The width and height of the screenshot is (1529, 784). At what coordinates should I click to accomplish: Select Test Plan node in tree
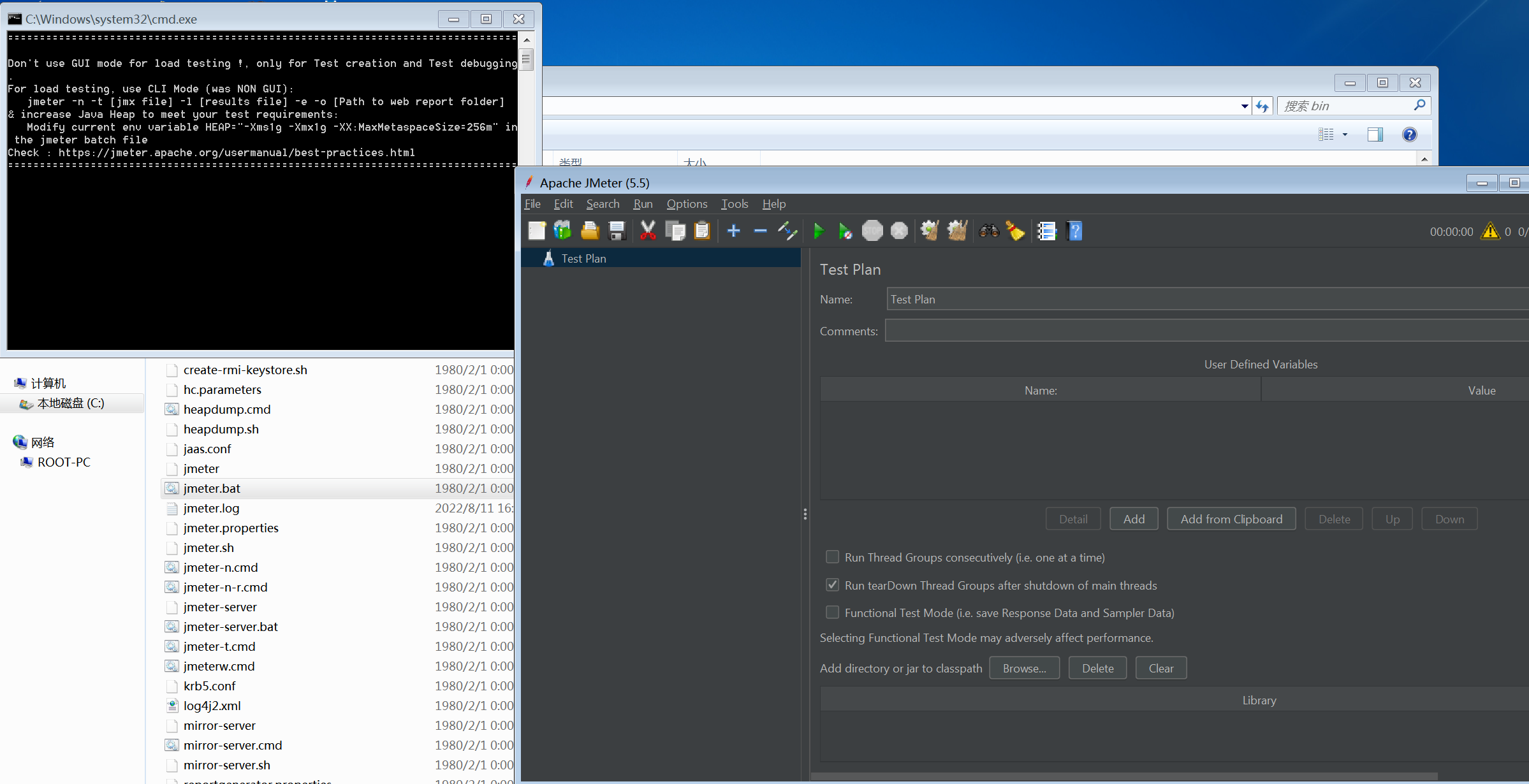(661, 258)
